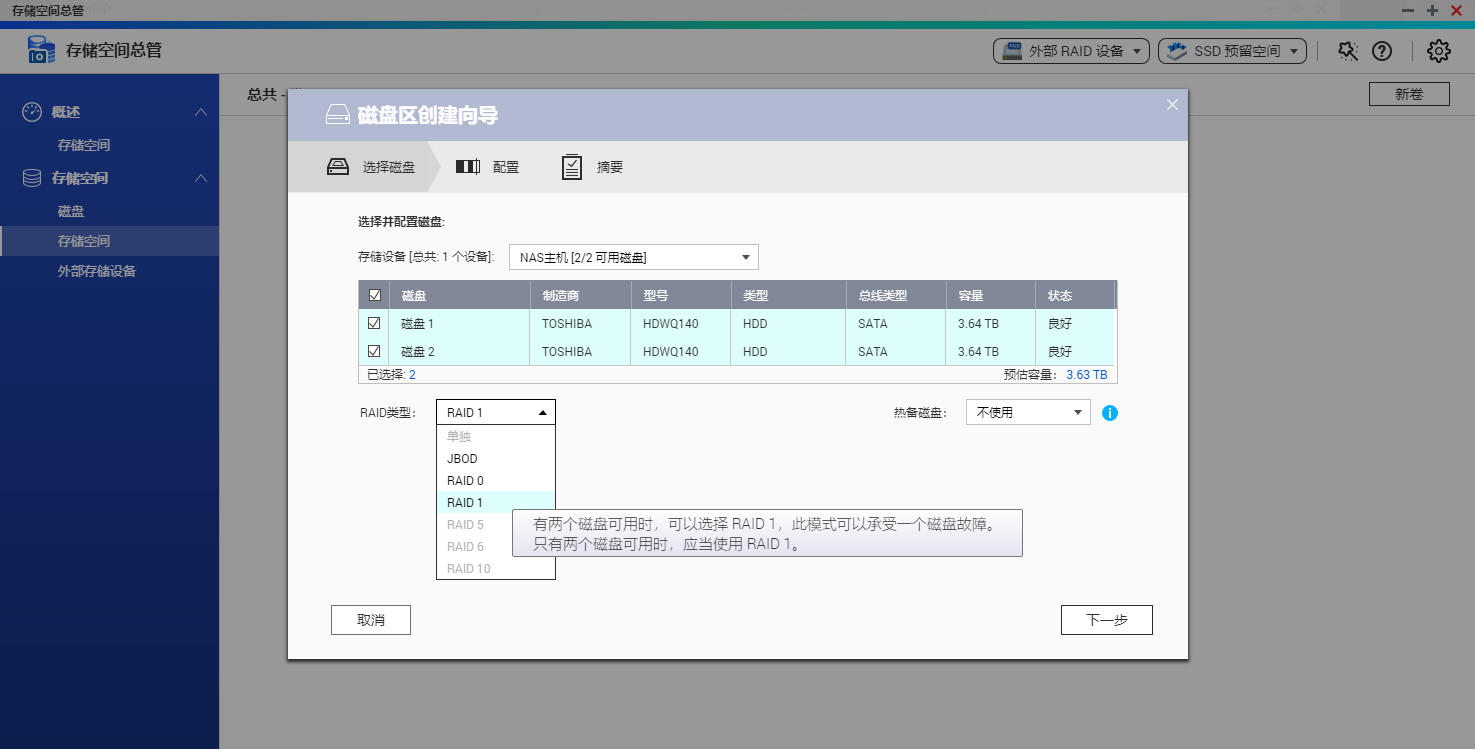The width and height of the screenshot is (1475, 749).
Task: Open the SSD 预留空间 dropdown
Action: (x=1232, y=51)
